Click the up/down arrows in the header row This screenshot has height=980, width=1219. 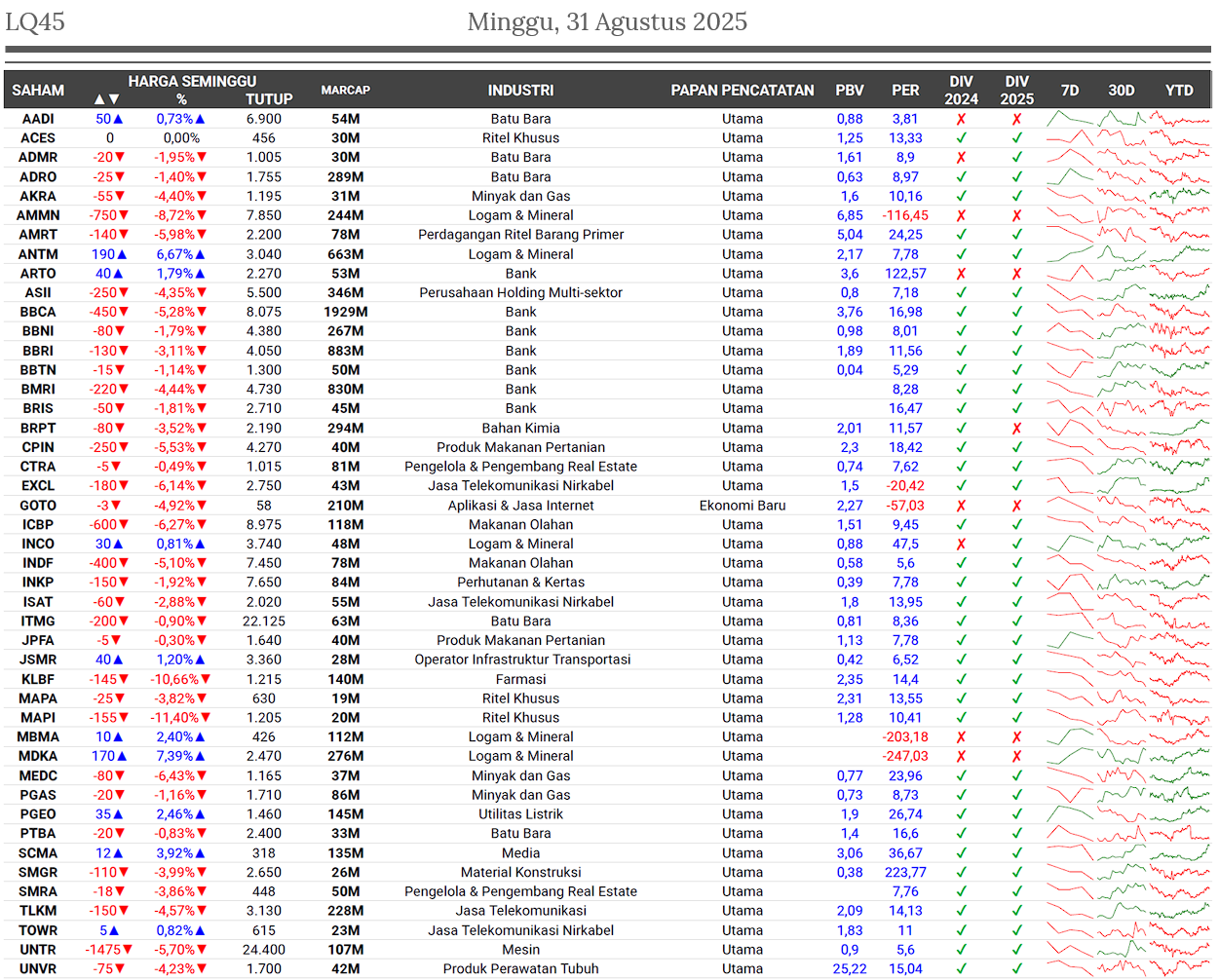(x=107, y=99)
